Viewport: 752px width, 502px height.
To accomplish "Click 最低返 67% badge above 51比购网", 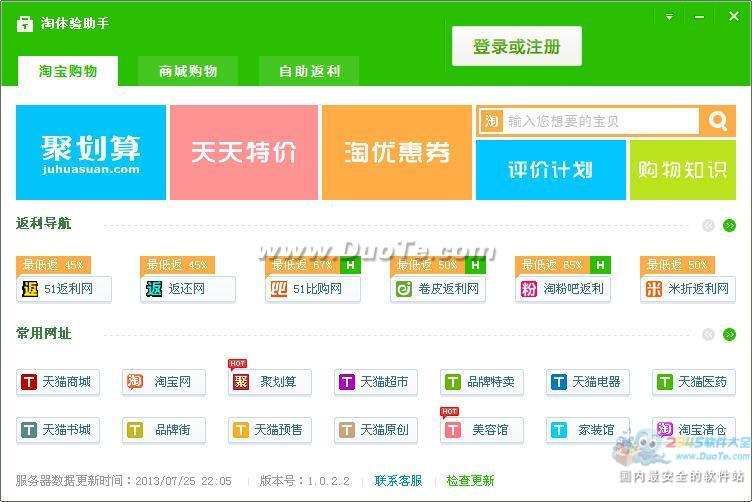I will [303, 265].
